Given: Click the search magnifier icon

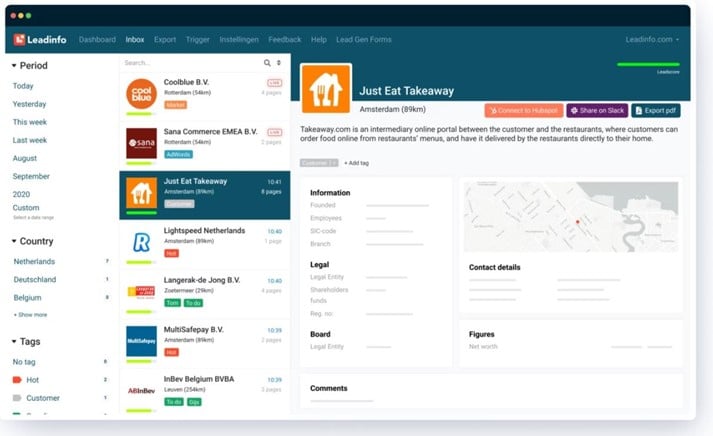Looking at the screenshot, I should click(267, 63).
